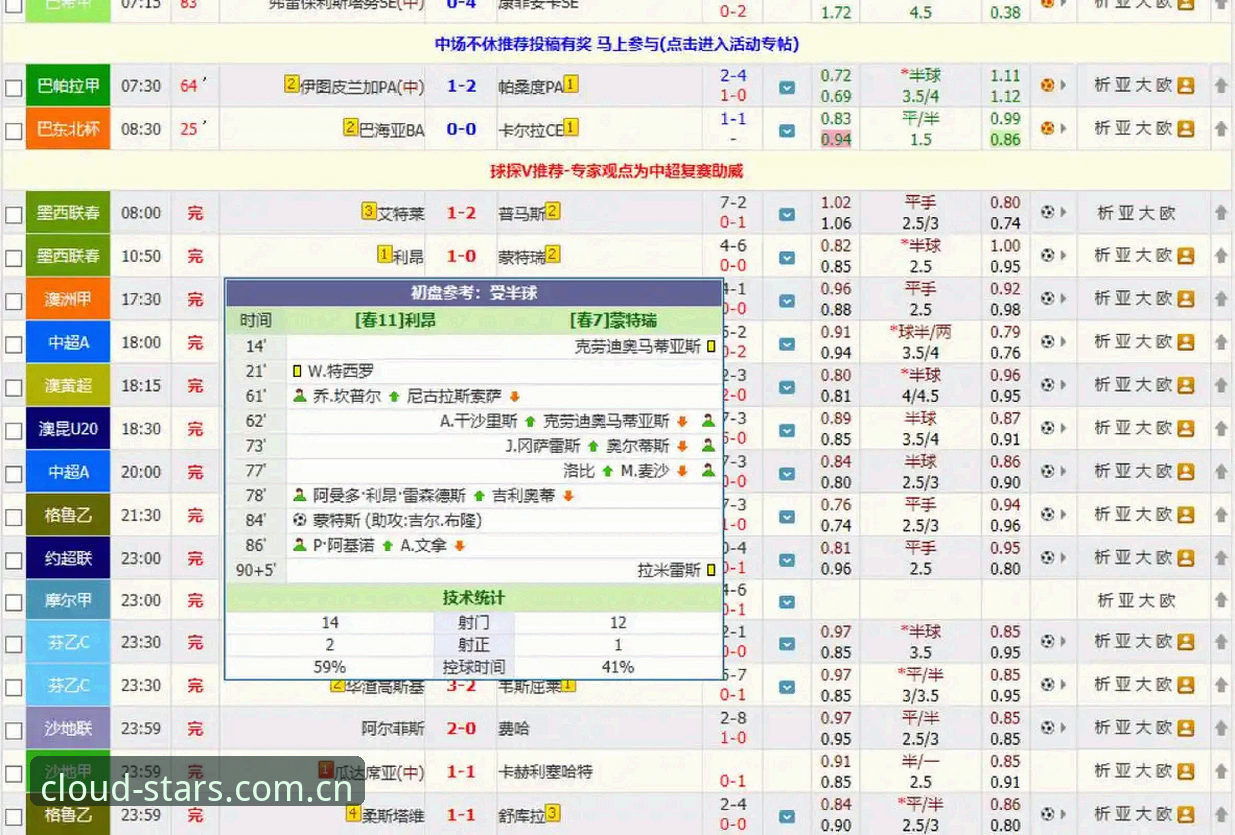Image resolution: width=1235 pixels, height=835 pixels.
Task: Open orange user icon in 沙地联 row
Action: pos(1186,727)
